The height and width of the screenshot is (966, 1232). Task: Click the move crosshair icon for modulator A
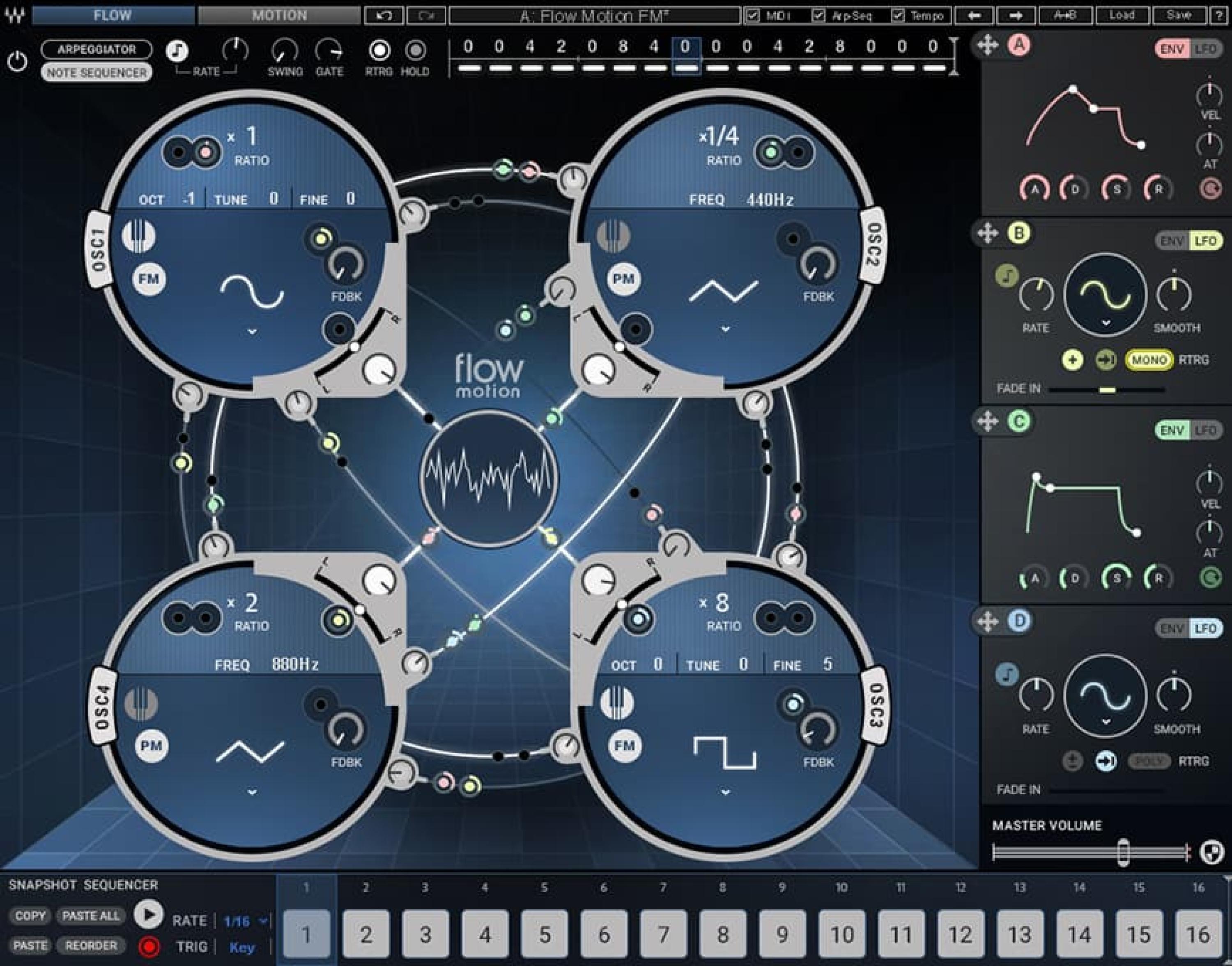coord(988,46)
